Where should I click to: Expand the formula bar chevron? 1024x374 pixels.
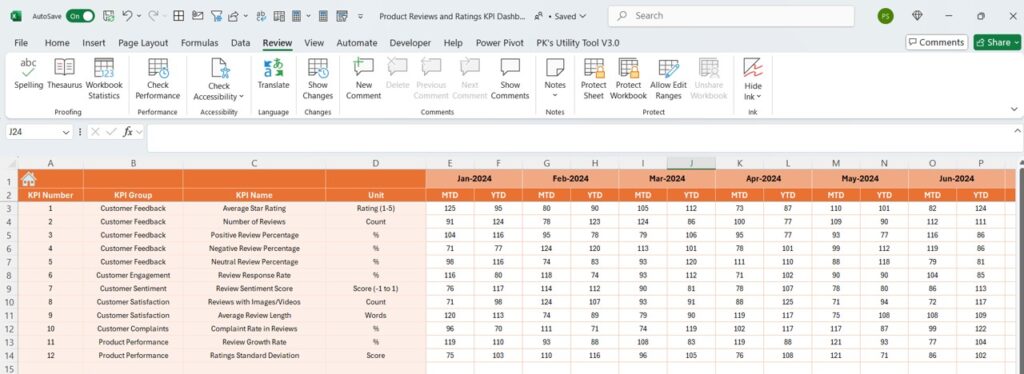(1017, 130)
